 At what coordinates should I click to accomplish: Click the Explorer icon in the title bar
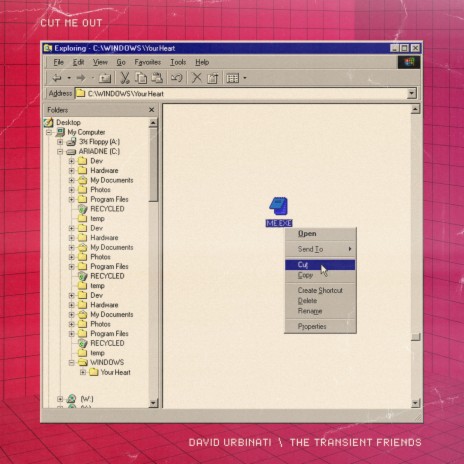click(48, 48)
